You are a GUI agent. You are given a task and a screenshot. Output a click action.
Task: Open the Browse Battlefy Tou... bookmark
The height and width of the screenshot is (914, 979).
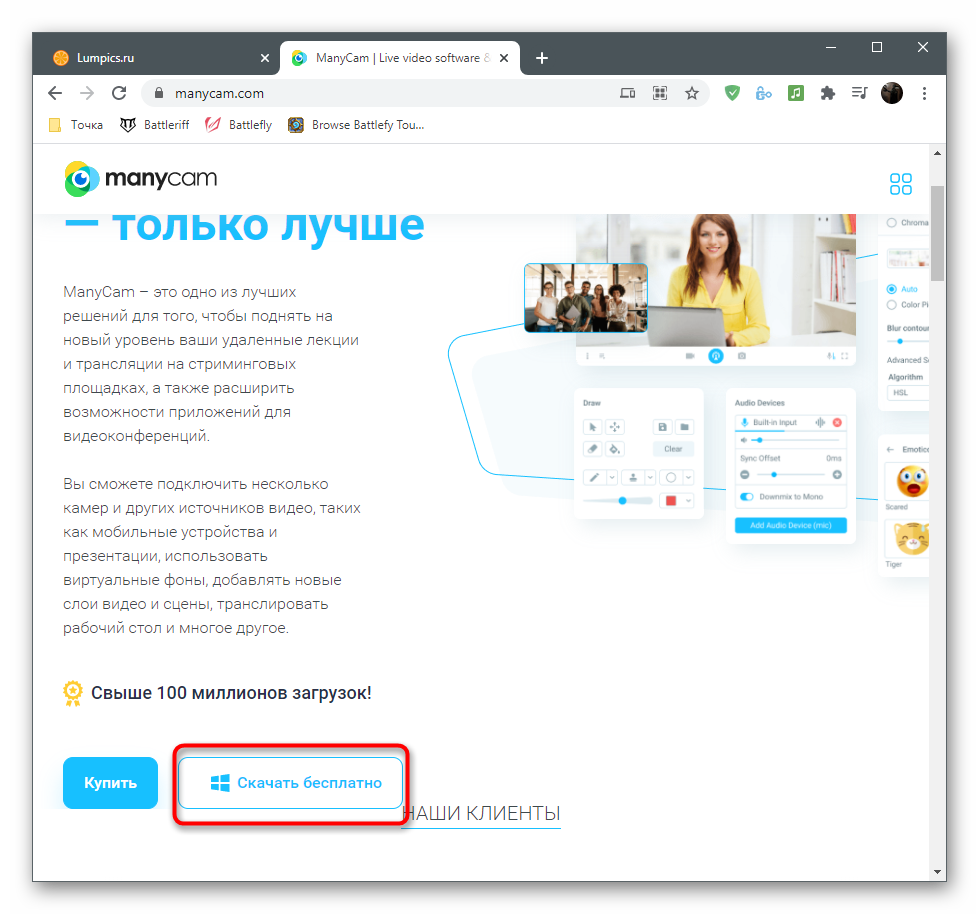(356, 125)
